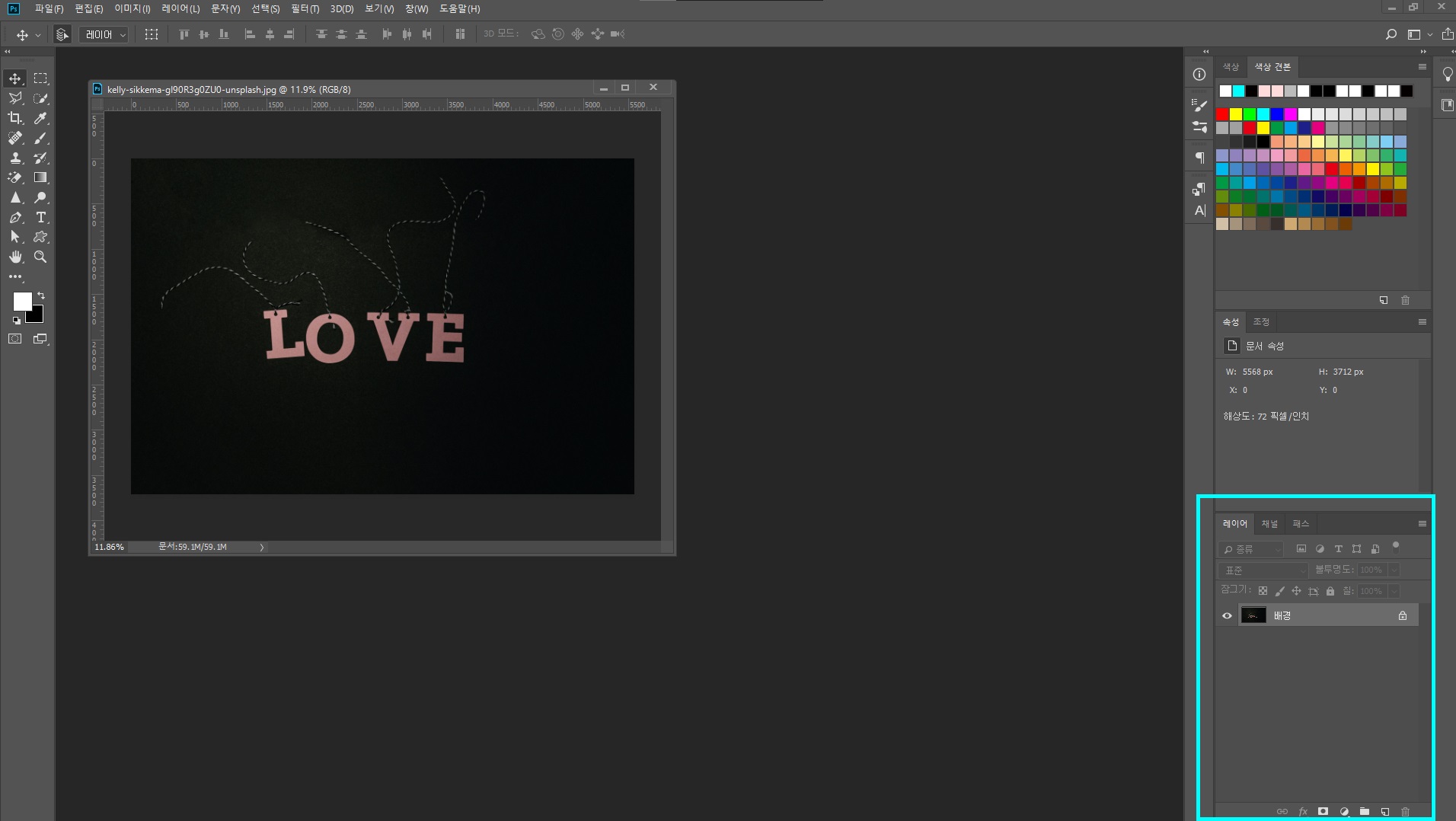Image resolution: width=1456 pixels, height=821 pixels.
Task: Open the 필터(T) menu
Action: coord(305,9)
